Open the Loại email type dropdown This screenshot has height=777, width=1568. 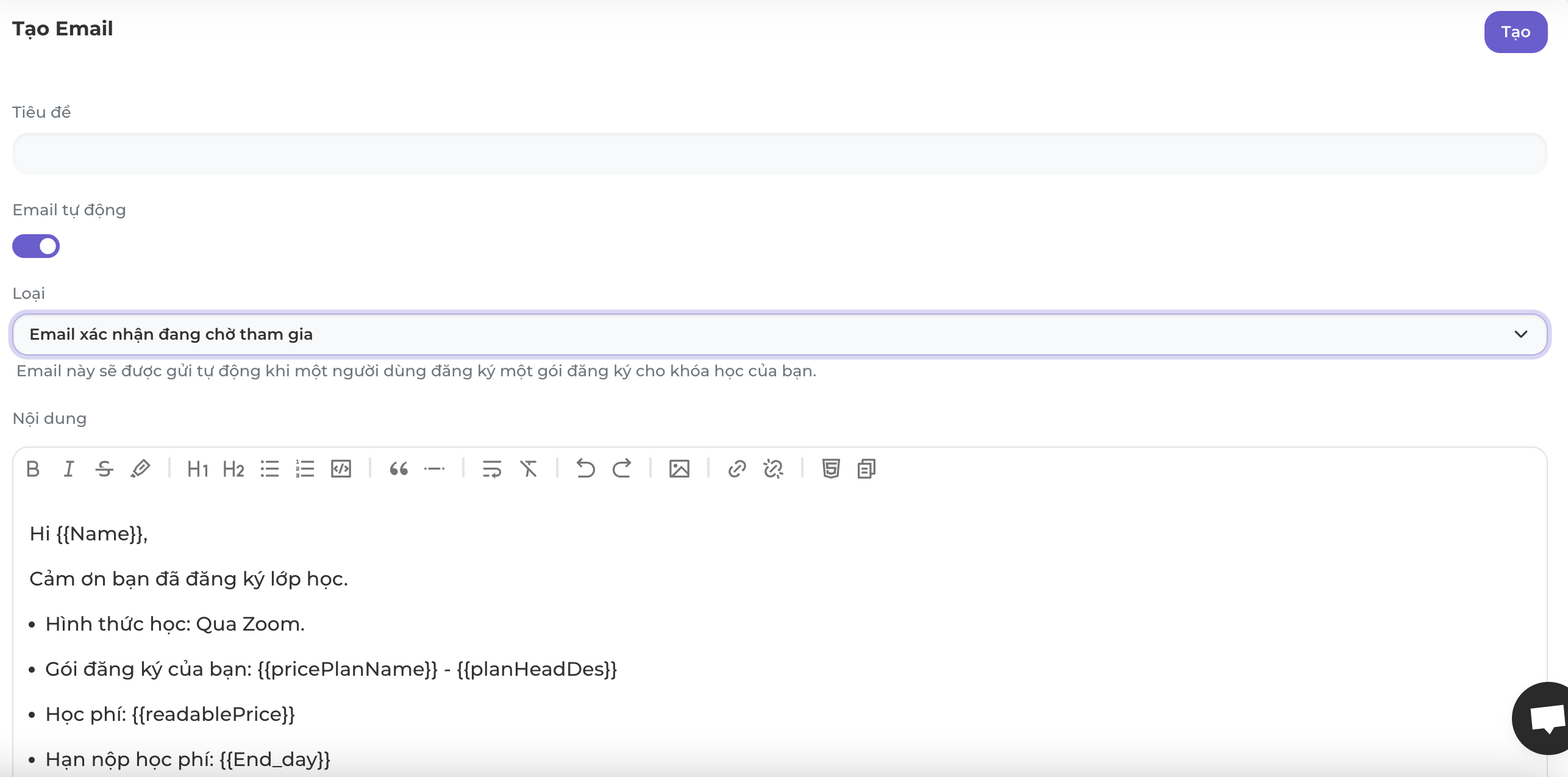[x=780, y=334]
